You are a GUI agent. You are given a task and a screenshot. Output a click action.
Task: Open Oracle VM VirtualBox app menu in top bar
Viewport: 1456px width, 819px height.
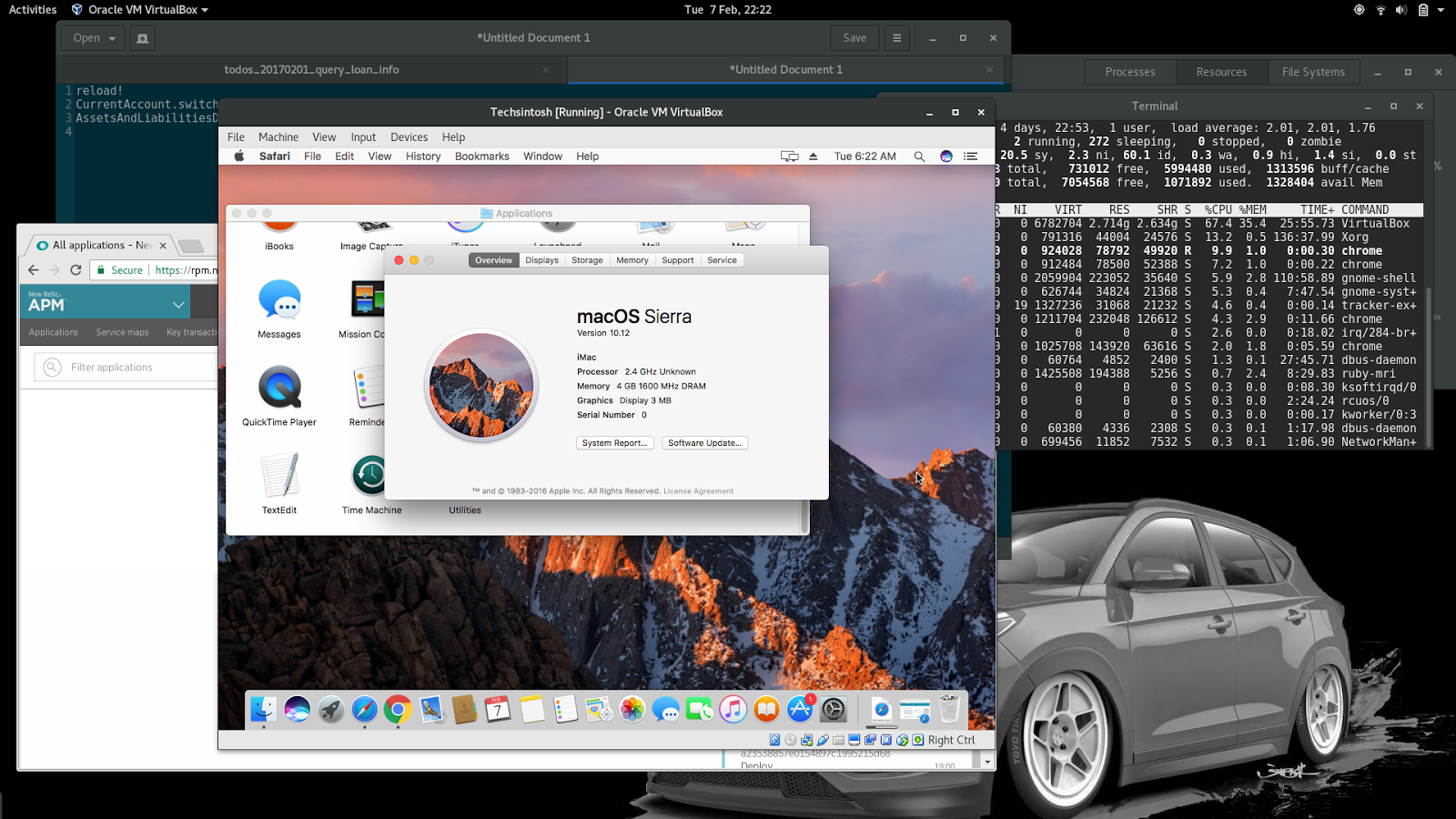140,10
